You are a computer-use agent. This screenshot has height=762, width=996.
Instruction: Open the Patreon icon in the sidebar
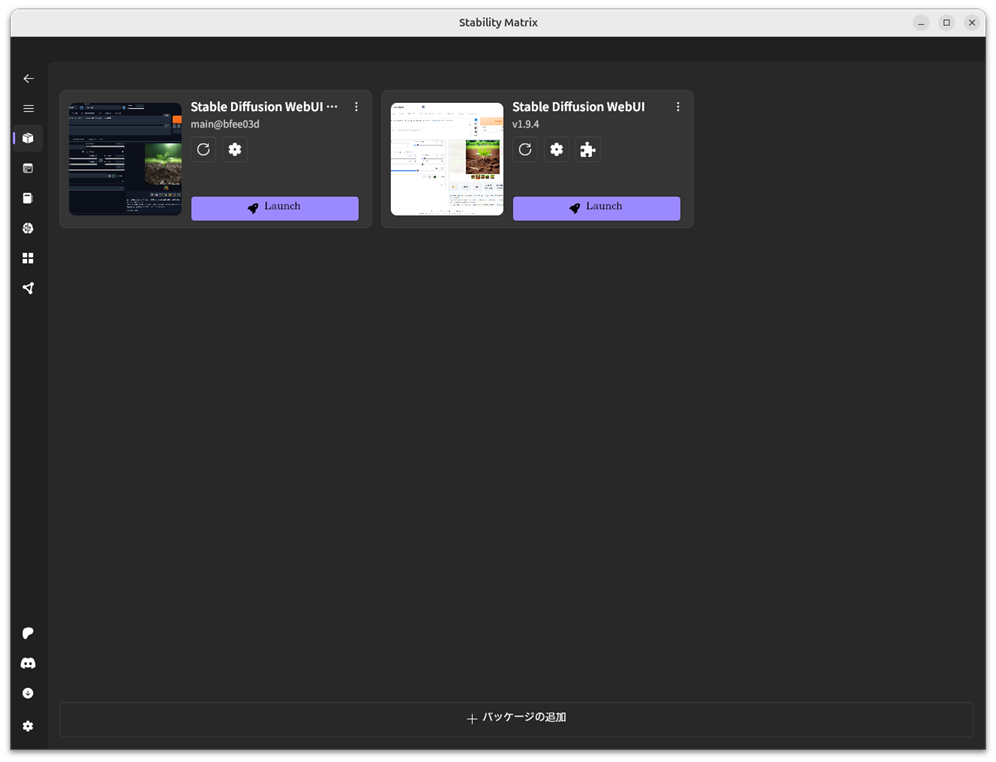(28, 633)
